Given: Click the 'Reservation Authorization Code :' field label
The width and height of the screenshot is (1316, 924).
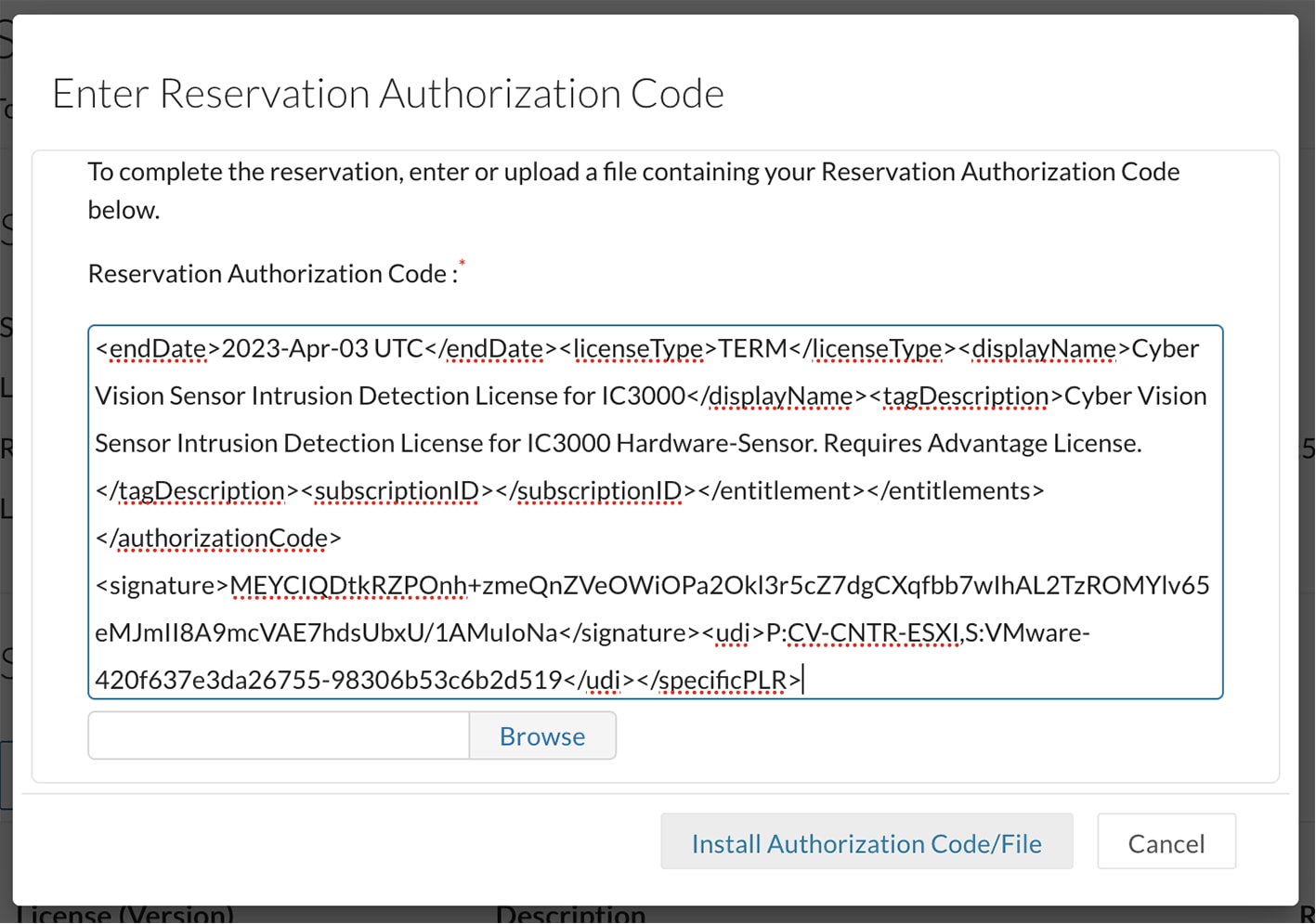Looking at the screenshot, I should (x=272, y=274).
